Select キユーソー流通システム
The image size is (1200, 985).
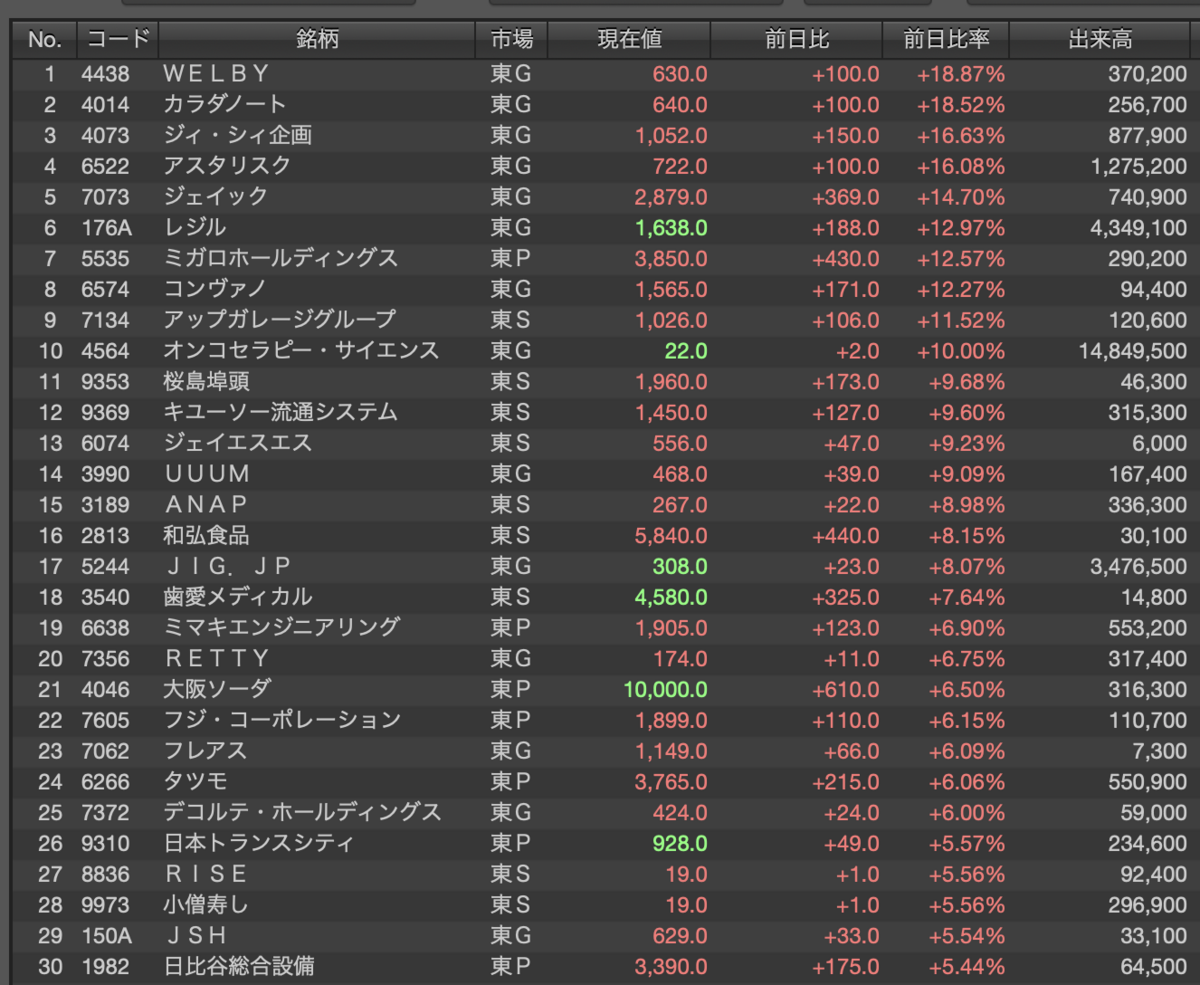click(280, 412)
